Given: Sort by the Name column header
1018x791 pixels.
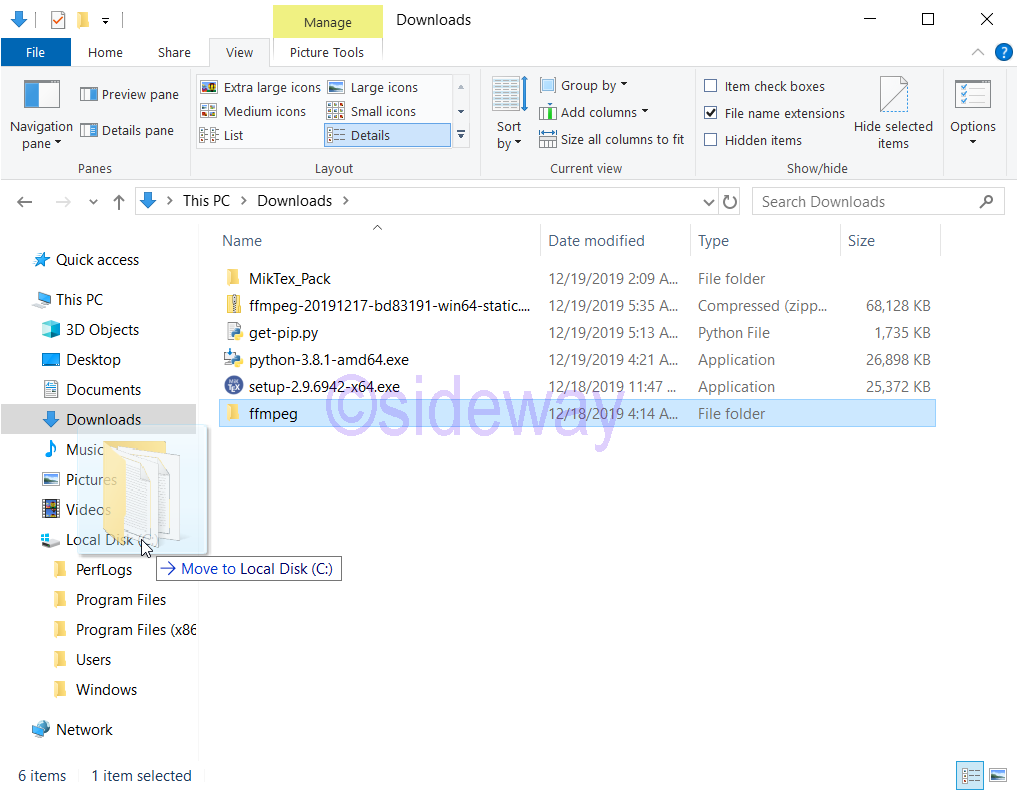Looking at the screenshot, I should coord(377,240).
